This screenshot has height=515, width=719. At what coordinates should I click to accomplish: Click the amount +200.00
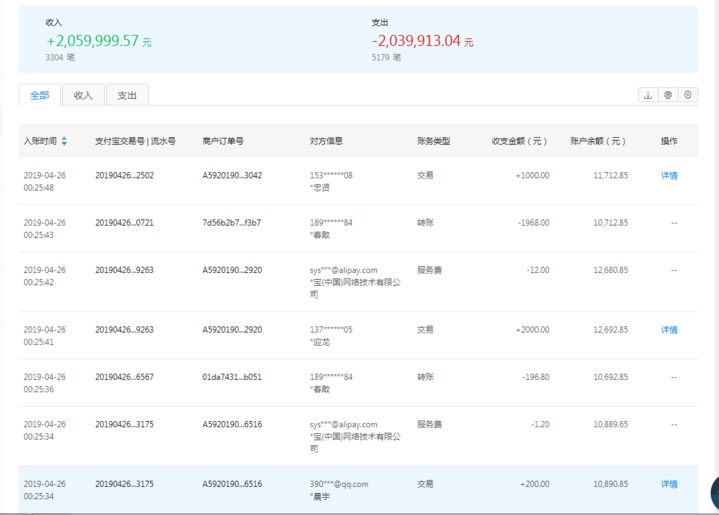(x=535, y=484)
